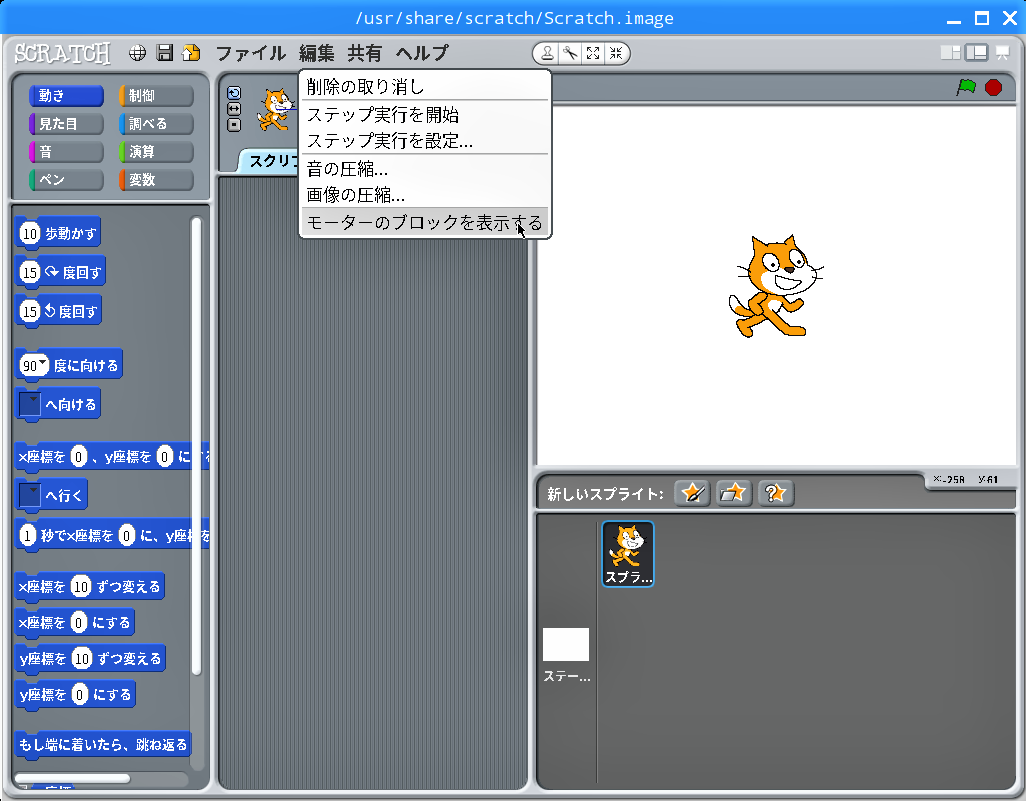Click the blocks palette horizontal scrollbar

(72, 778)
